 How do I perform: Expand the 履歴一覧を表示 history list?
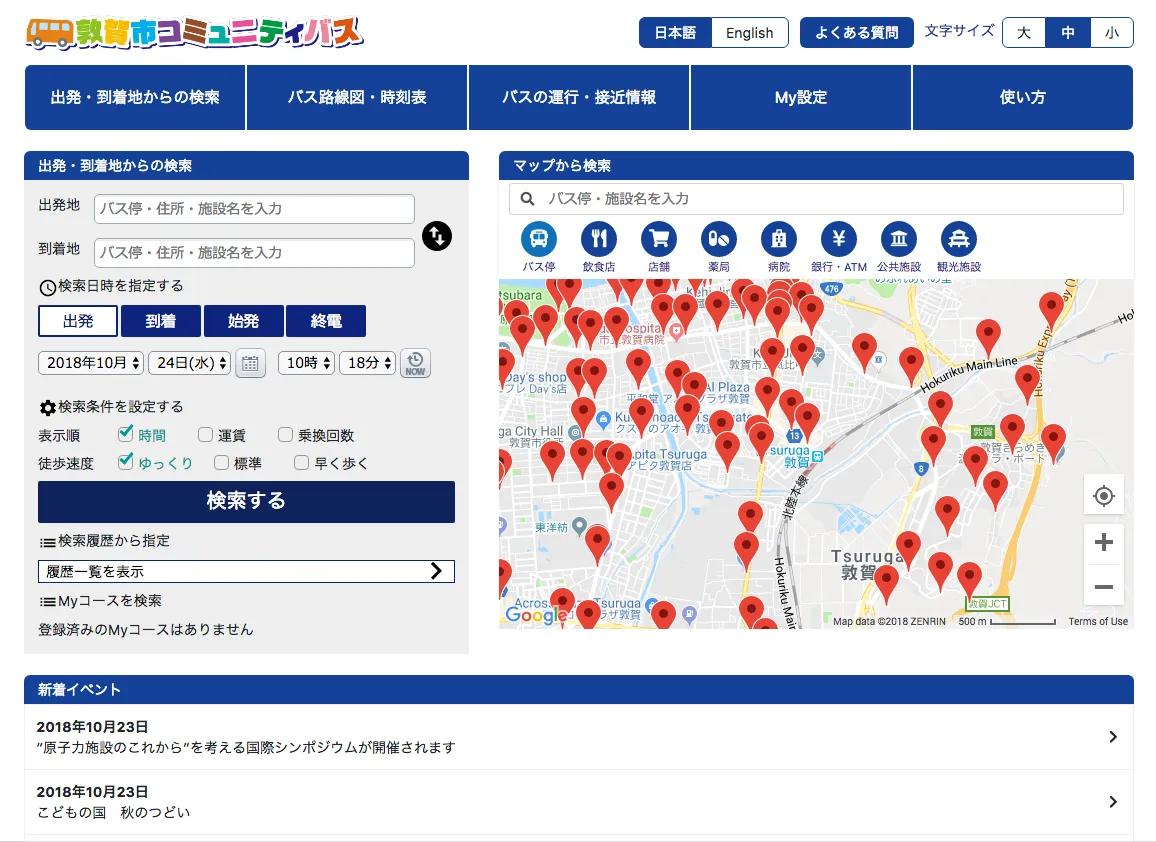pyautogui.click(x=246, y=571)
